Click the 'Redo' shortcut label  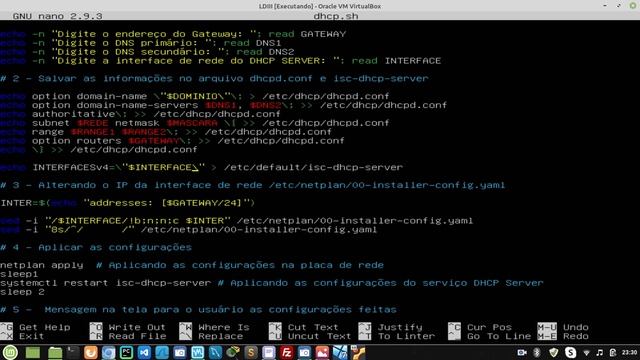pos(576,336)
